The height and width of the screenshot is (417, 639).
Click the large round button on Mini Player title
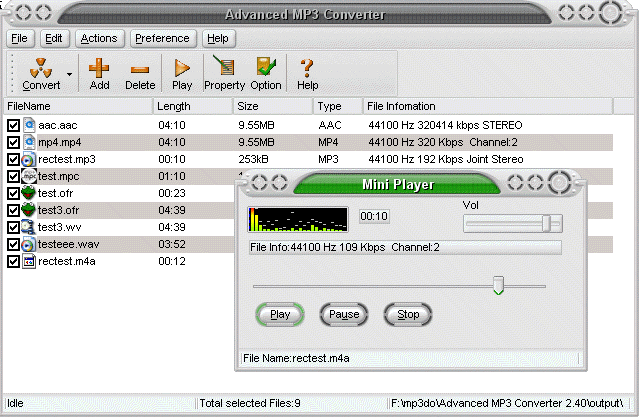560,183
